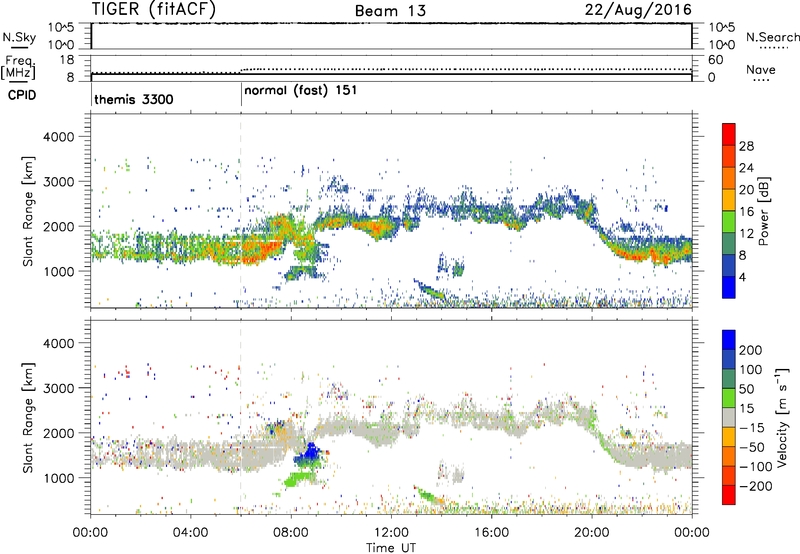Click the blue bottom of the Power colorbar
Screen dimensions: 800x554
coord(729,287)
